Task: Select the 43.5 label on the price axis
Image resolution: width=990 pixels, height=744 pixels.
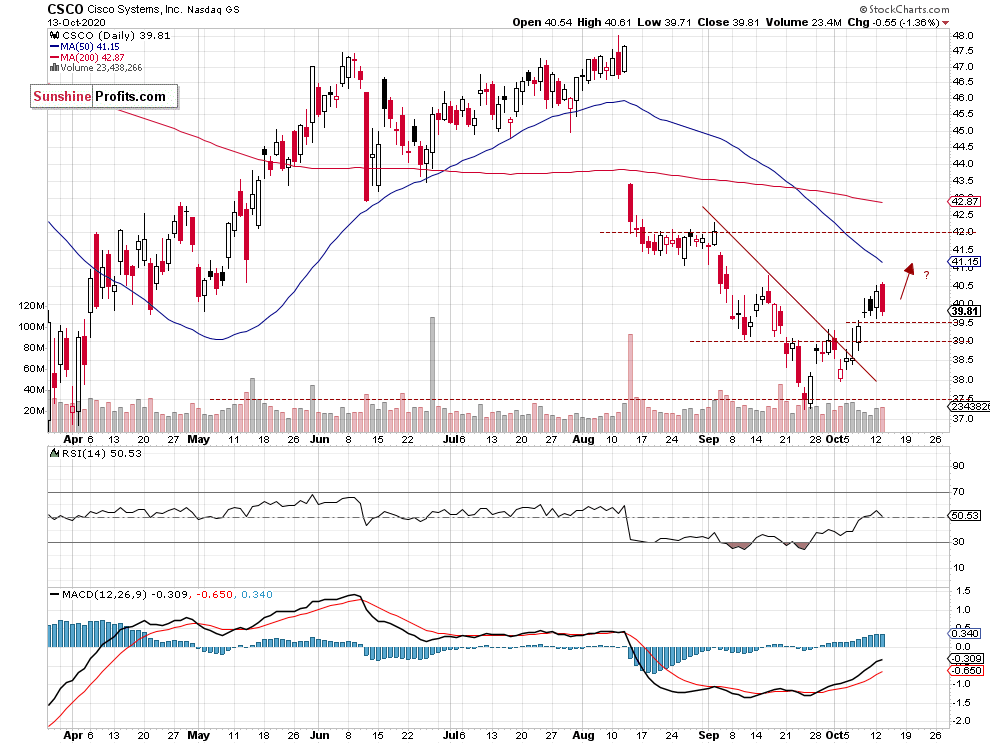Action: (963, 181)
